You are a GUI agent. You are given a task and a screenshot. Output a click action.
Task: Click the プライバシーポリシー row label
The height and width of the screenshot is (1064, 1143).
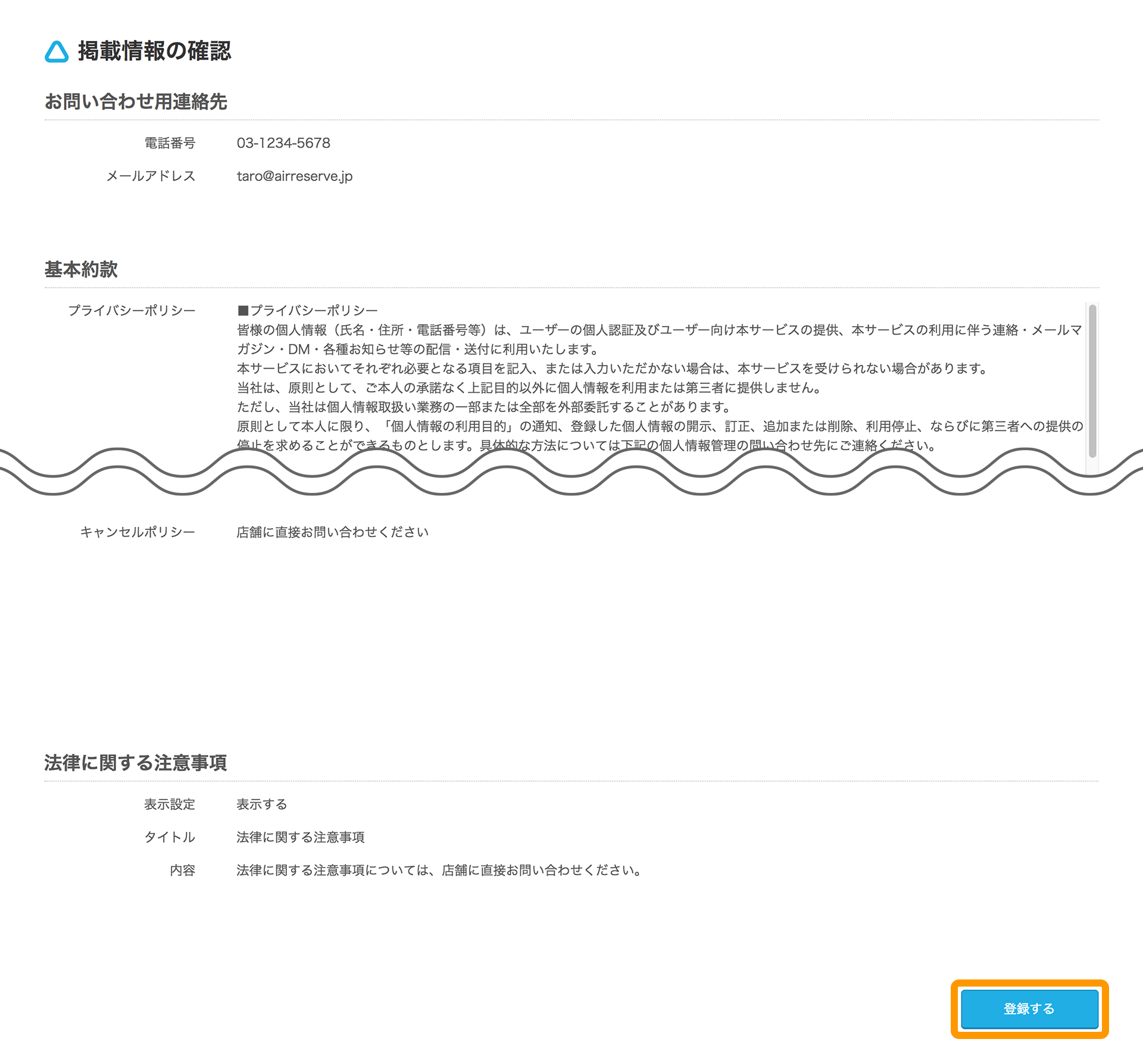pyautogui.click(x=132, y=311)
